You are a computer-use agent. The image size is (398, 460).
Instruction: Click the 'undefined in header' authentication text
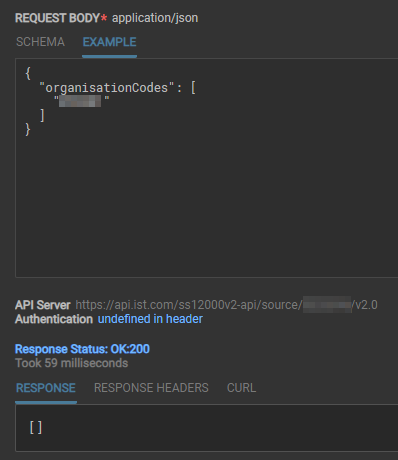coord(150,319)
